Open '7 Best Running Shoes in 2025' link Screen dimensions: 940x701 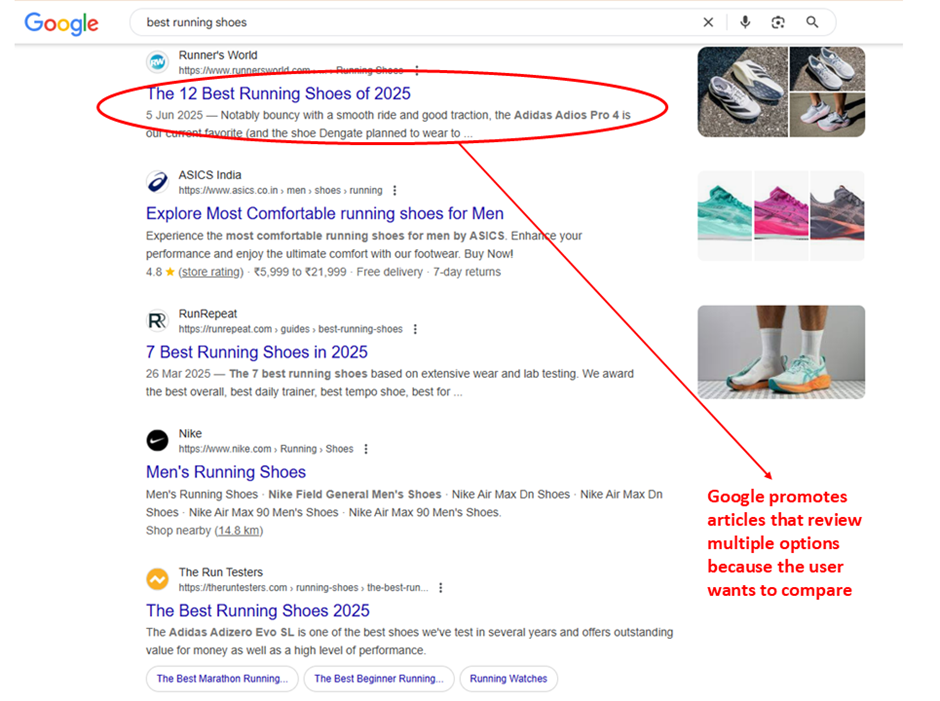pyautogui.click(x=257, y=352)
